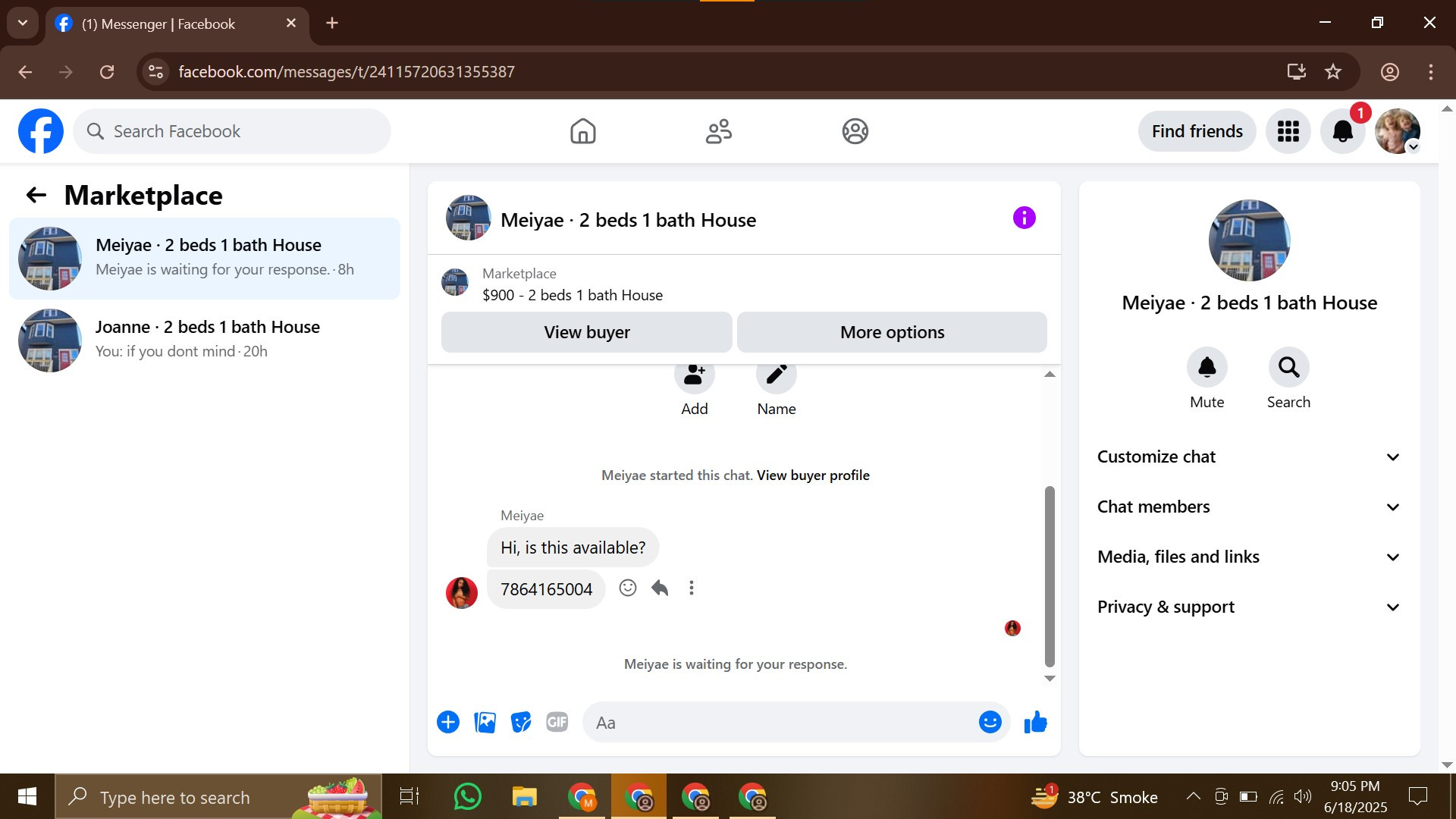Open WhatsApp from the taskbar
This screenshot has height=819, width=1456.
point(467,797)
